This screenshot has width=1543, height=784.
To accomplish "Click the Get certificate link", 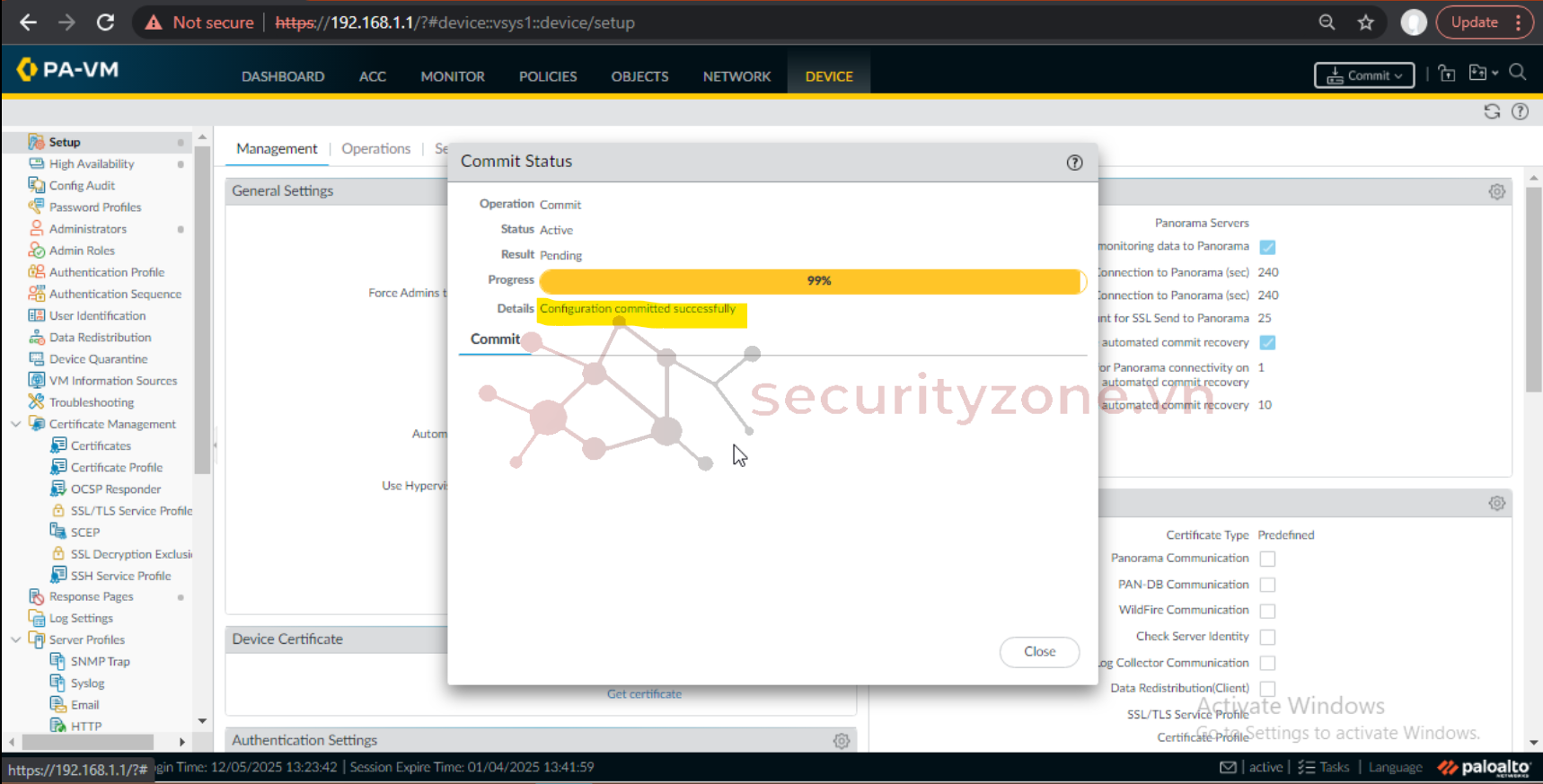I will pos(644,694).
